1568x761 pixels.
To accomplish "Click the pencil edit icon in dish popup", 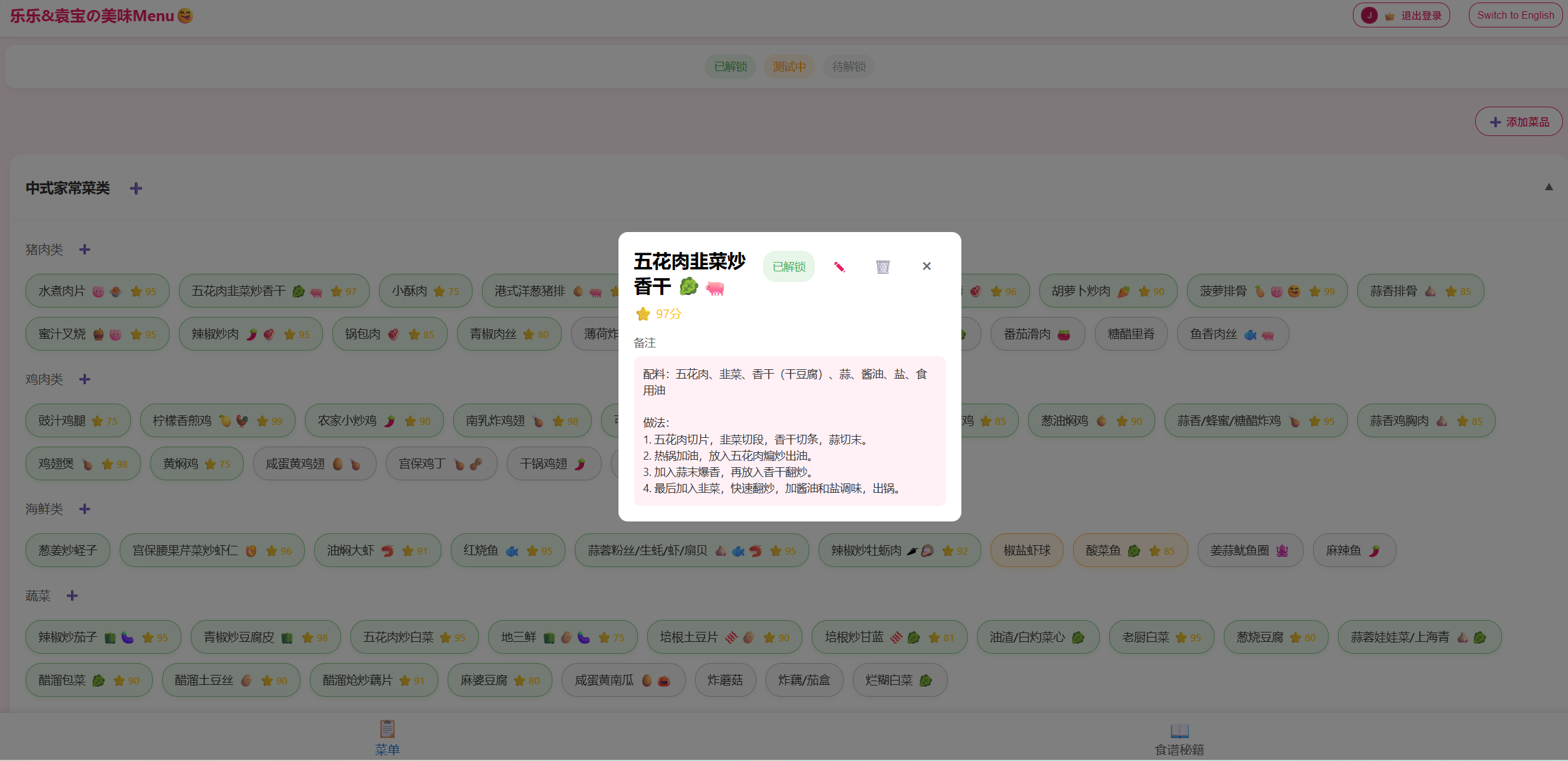I will tap(840, 266).
